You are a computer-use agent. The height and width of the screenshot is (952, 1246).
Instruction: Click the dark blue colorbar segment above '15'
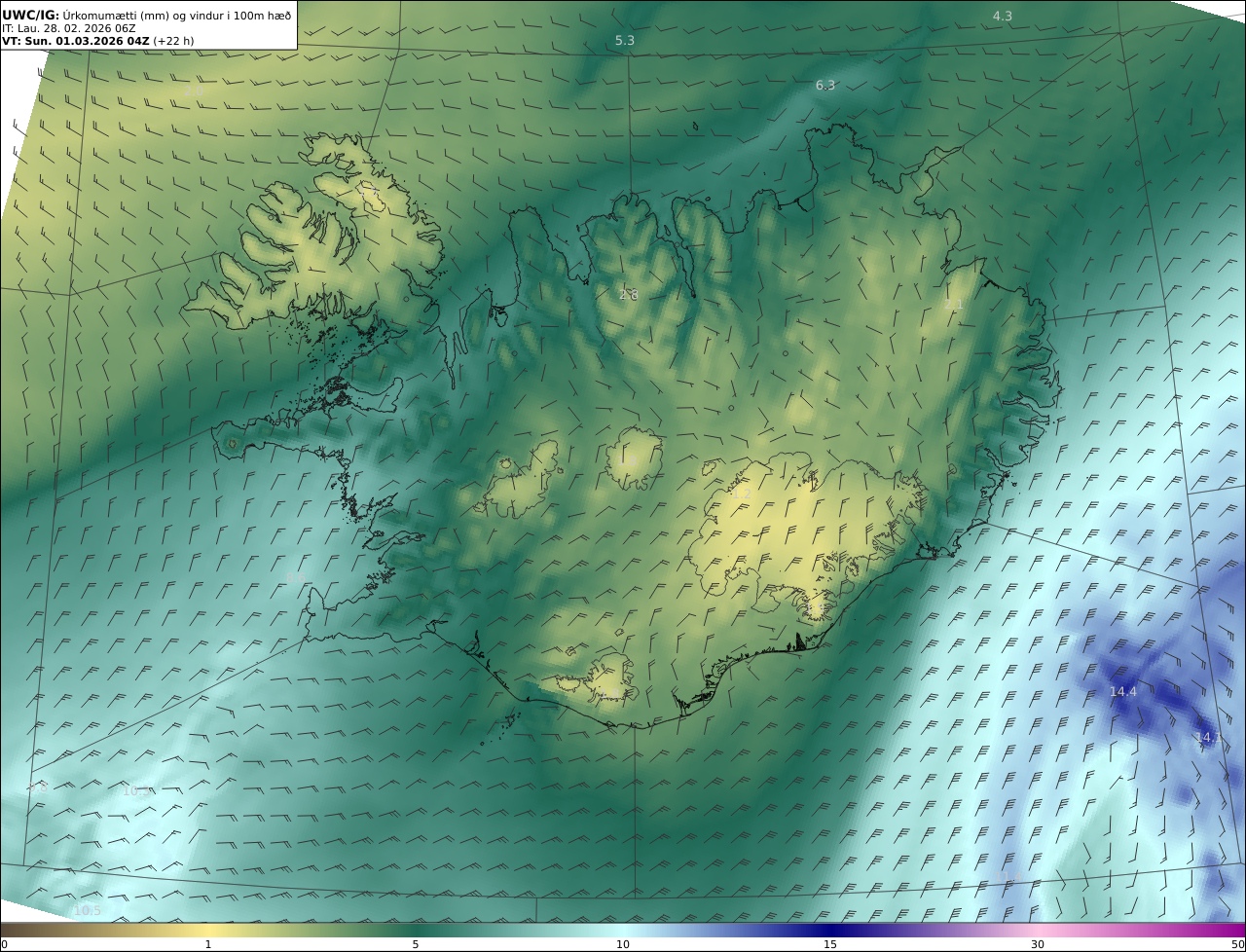pyautogui.click(x=830, y=930)
